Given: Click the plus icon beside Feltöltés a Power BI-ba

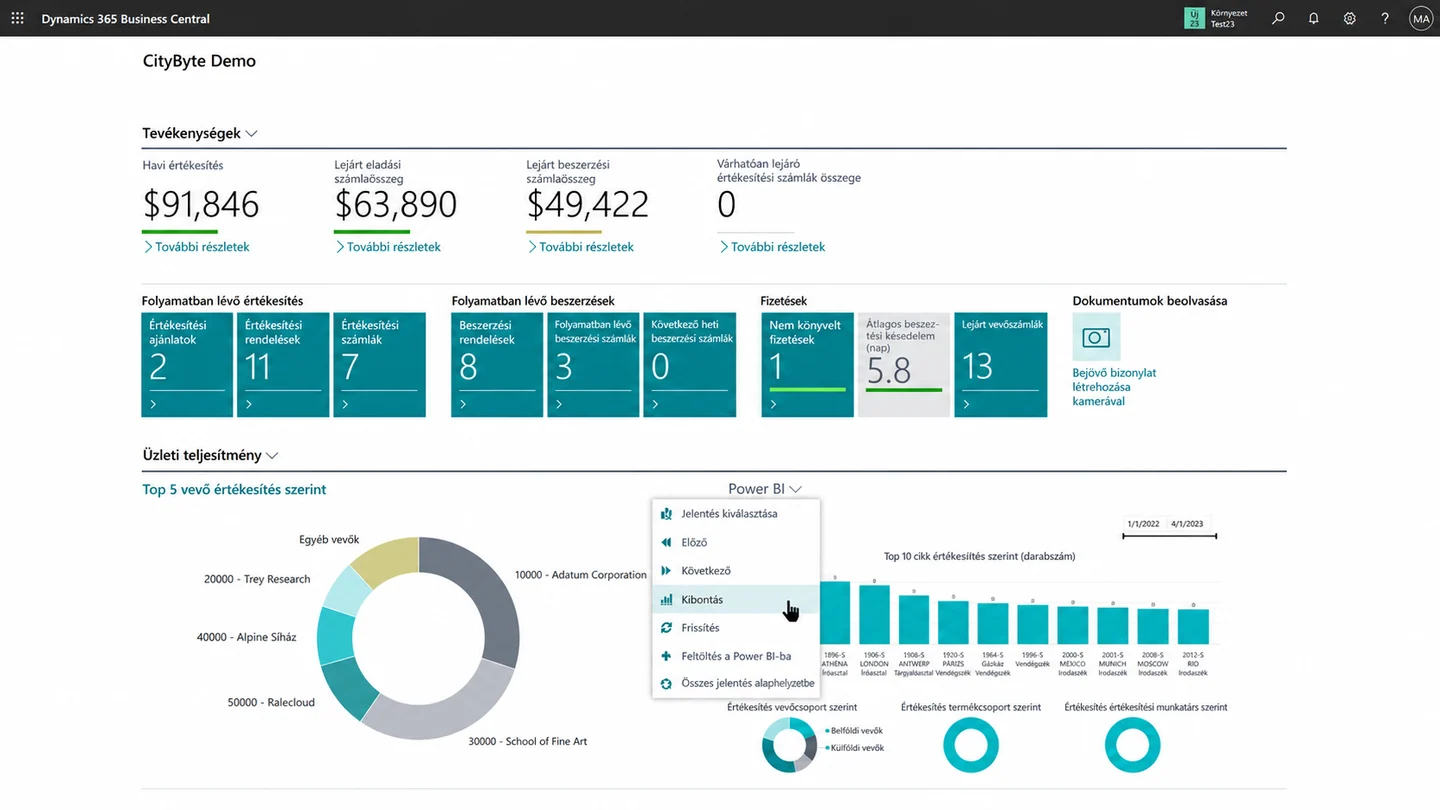Looking at the screenshot, I should coord(667,656).
